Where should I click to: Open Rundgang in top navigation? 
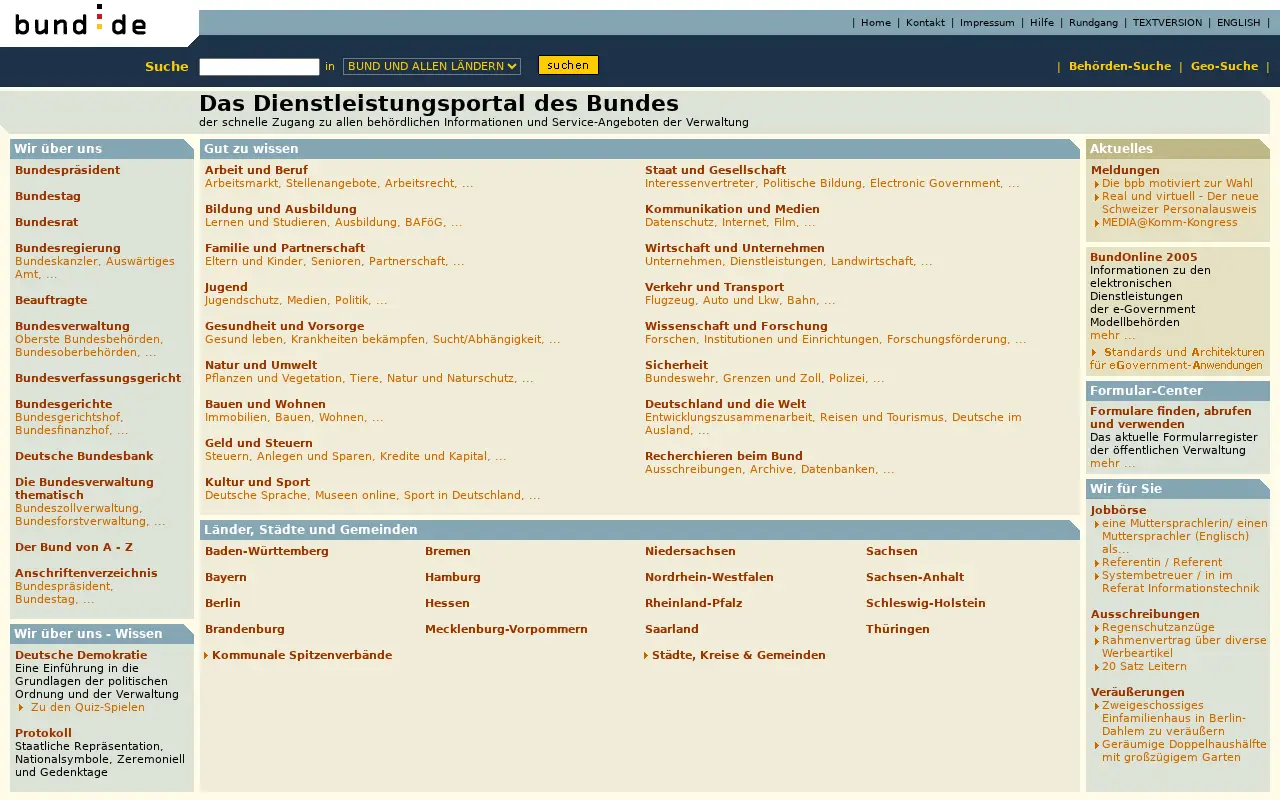[x=1093, y=23]
